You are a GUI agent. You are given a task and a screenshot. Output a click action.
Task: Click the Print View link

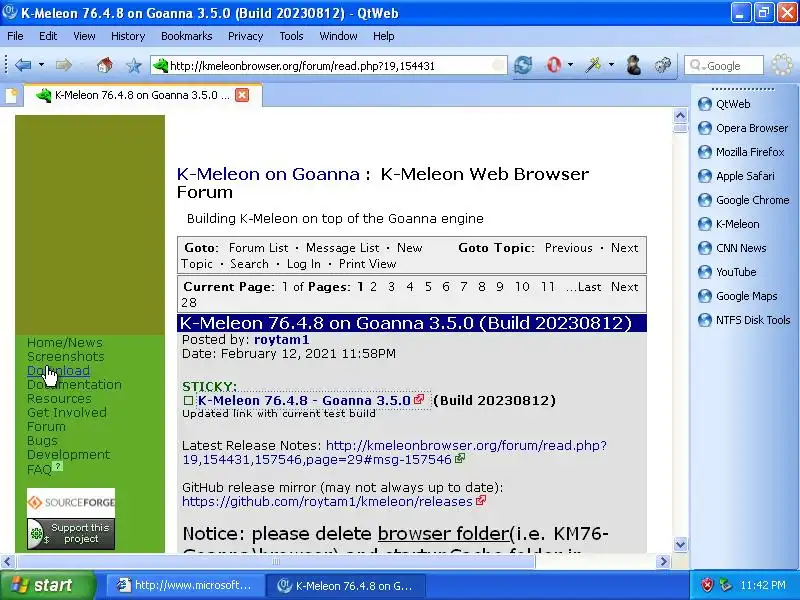[367, 264]
